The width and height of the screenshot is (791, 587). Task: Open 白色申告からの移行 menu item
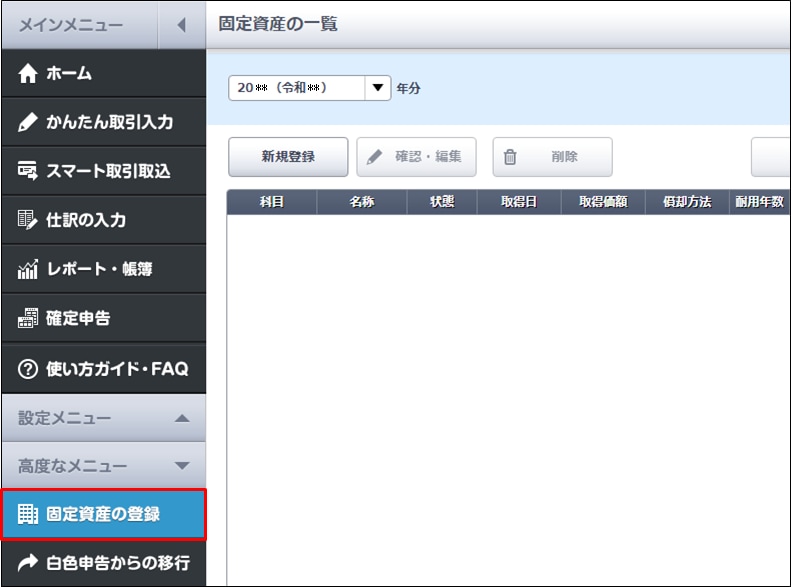pos(103,563)
